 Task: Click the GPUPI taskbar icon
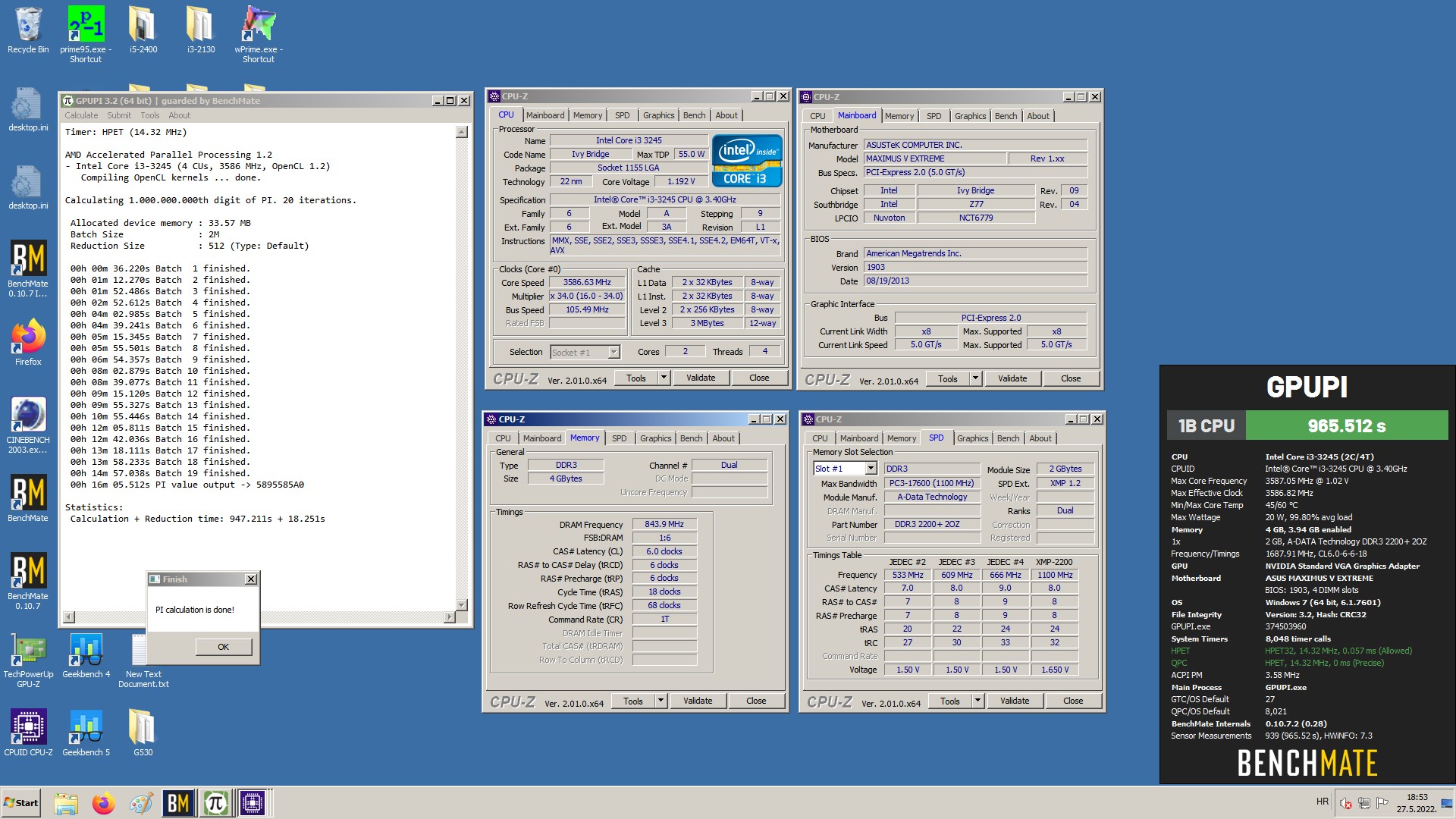tap(215, 803)
